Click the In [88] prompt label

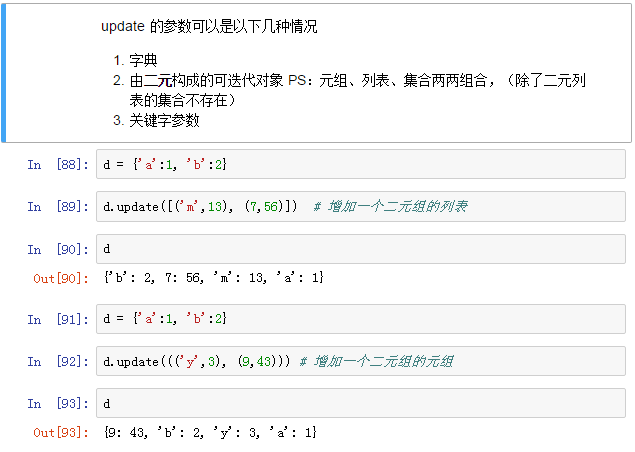(x=56, y=164)
